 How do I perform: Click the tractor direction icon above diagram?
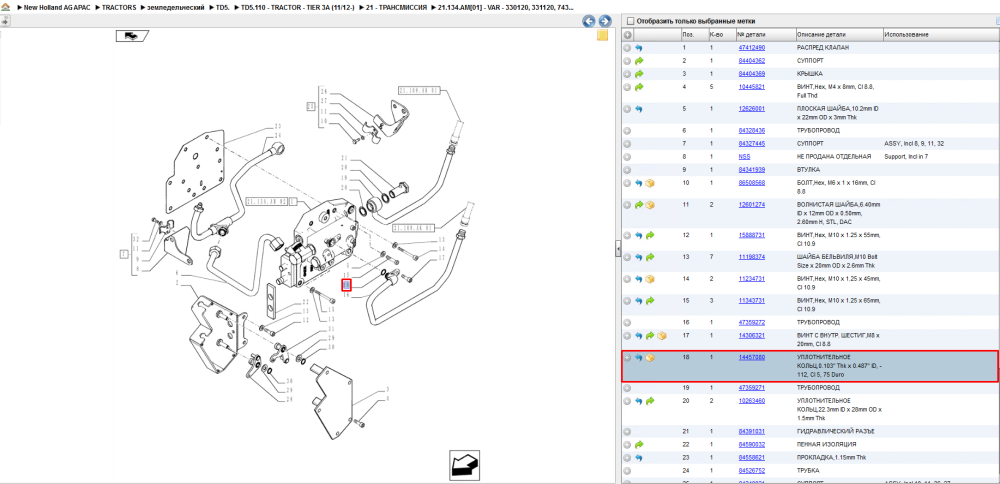click(x=131, y=36)
